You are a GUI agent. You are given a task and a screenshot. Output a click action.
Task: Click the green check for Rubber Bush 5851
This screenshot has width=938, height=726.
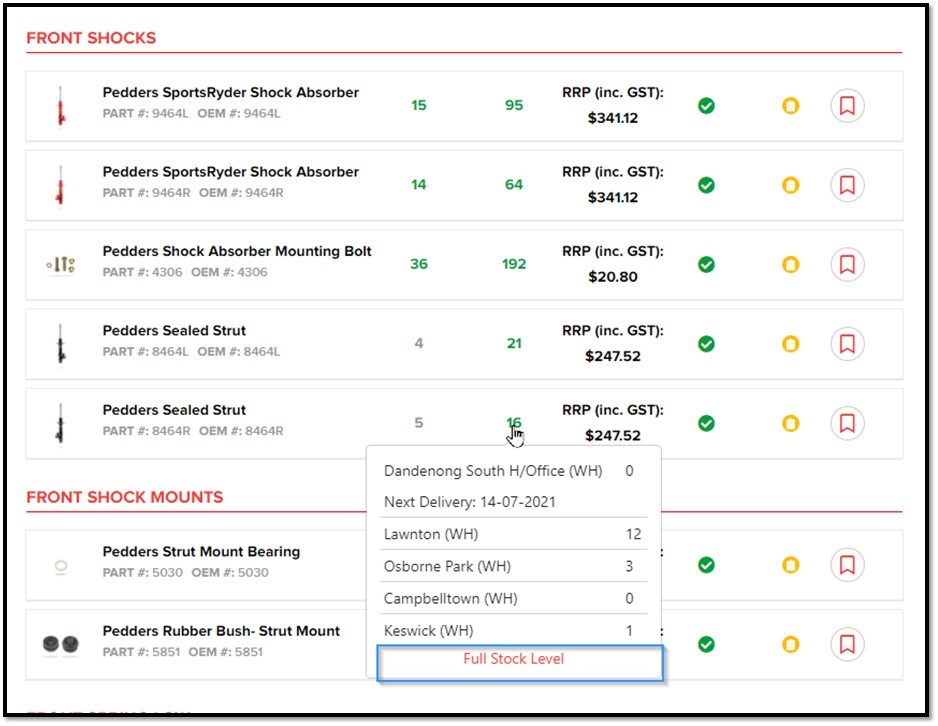pos(706,644)
